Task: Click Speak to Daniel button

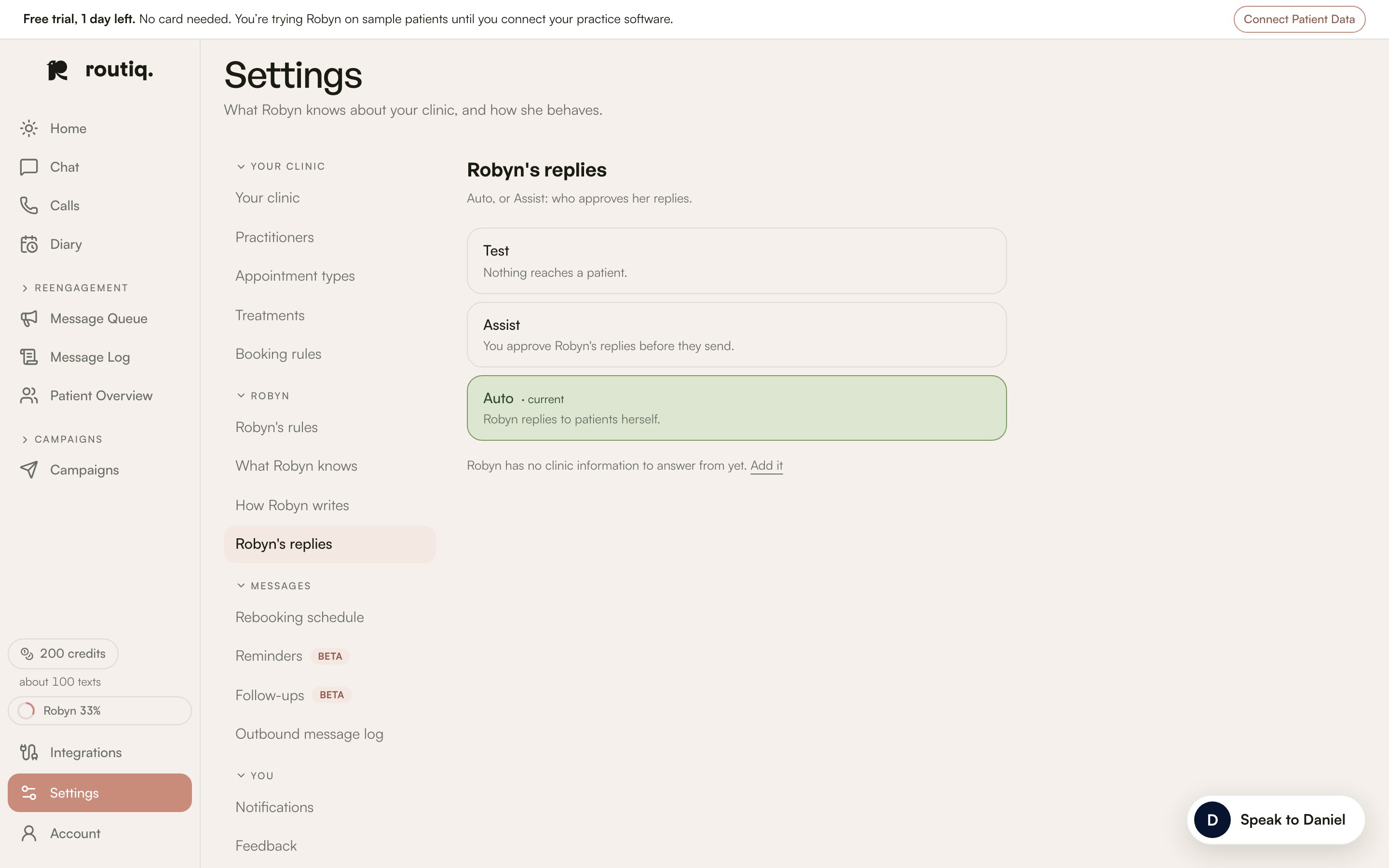Action: click(1275, 820)
